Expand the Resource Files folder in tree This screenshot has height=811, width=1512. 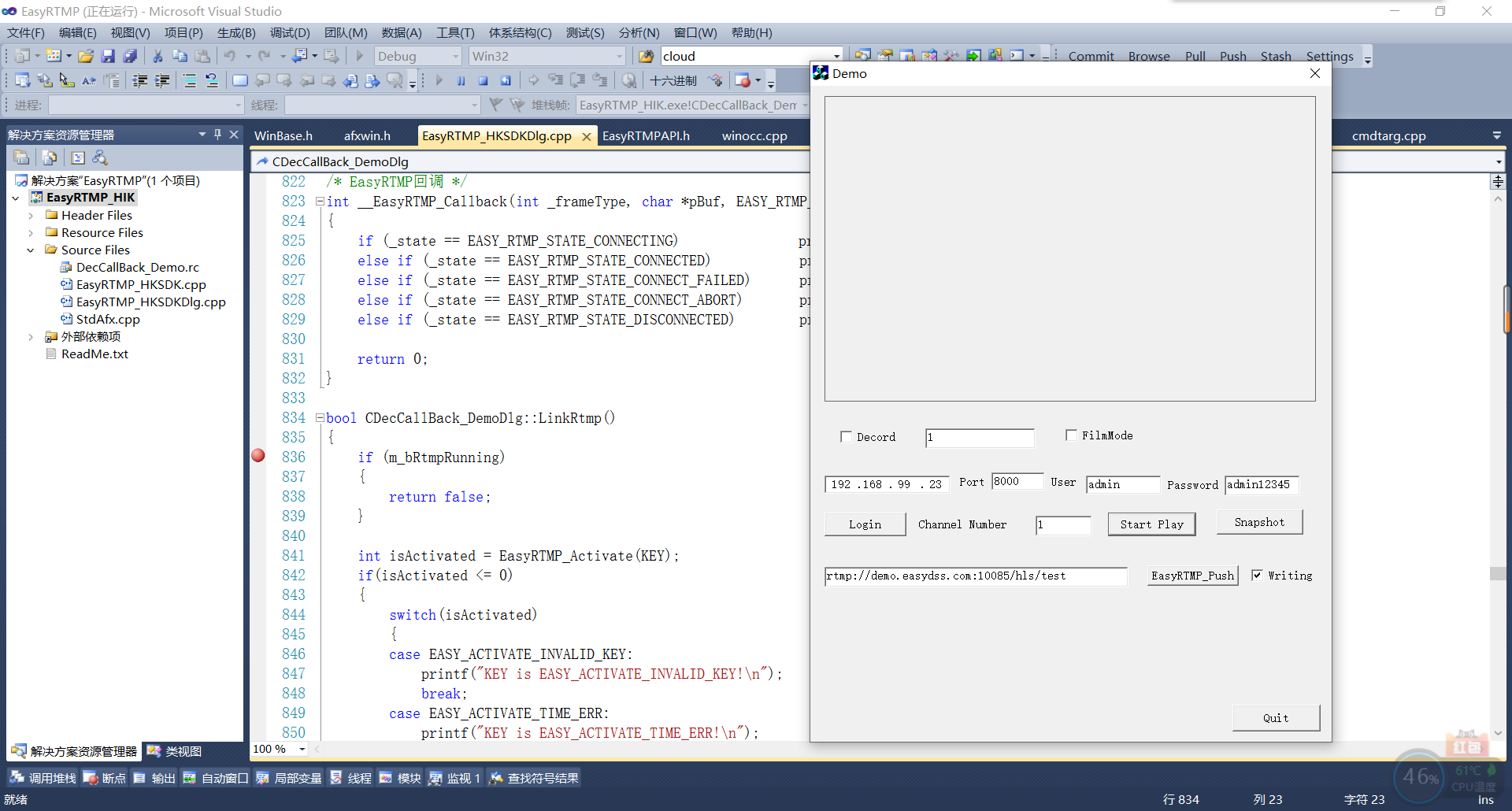pyautogui.click(x=31, y=233)
